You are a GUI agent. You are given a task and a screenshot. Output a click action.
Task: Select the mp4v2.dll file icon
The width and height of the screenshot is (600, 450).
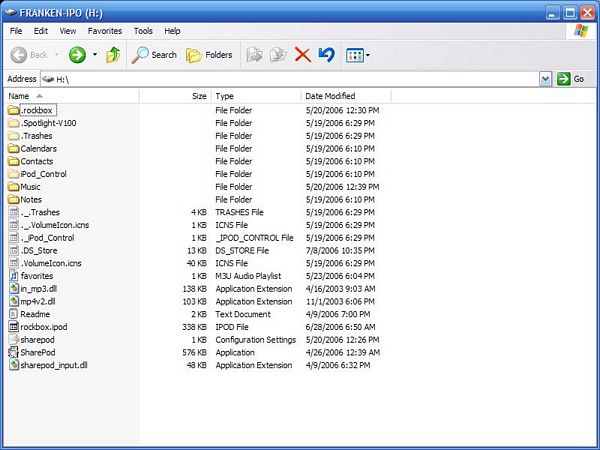point(14,302)
